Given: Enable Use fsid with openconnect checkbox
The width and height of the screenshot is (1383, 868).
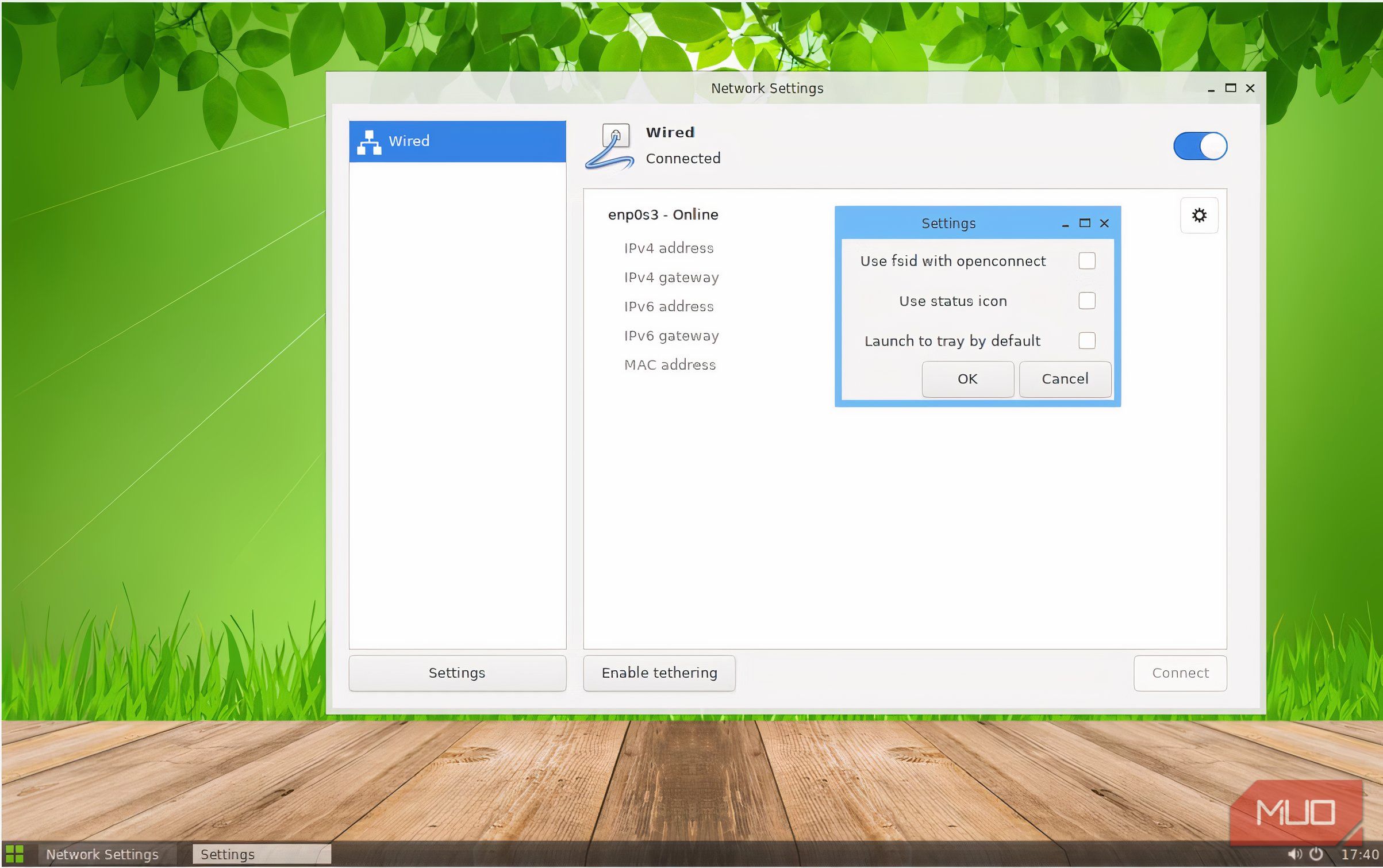Looking at the screenshot, I should coord(1086,261).
